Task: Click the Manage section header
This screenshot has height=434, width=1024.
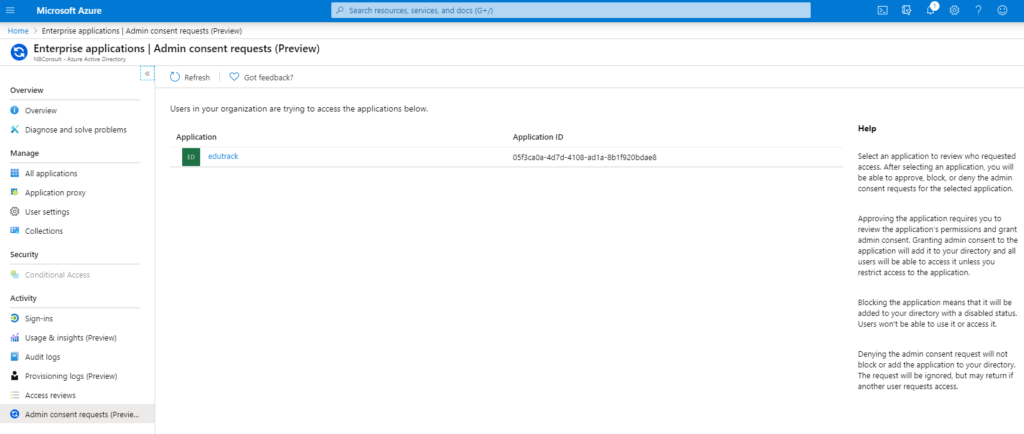Action: click(25, 153)
